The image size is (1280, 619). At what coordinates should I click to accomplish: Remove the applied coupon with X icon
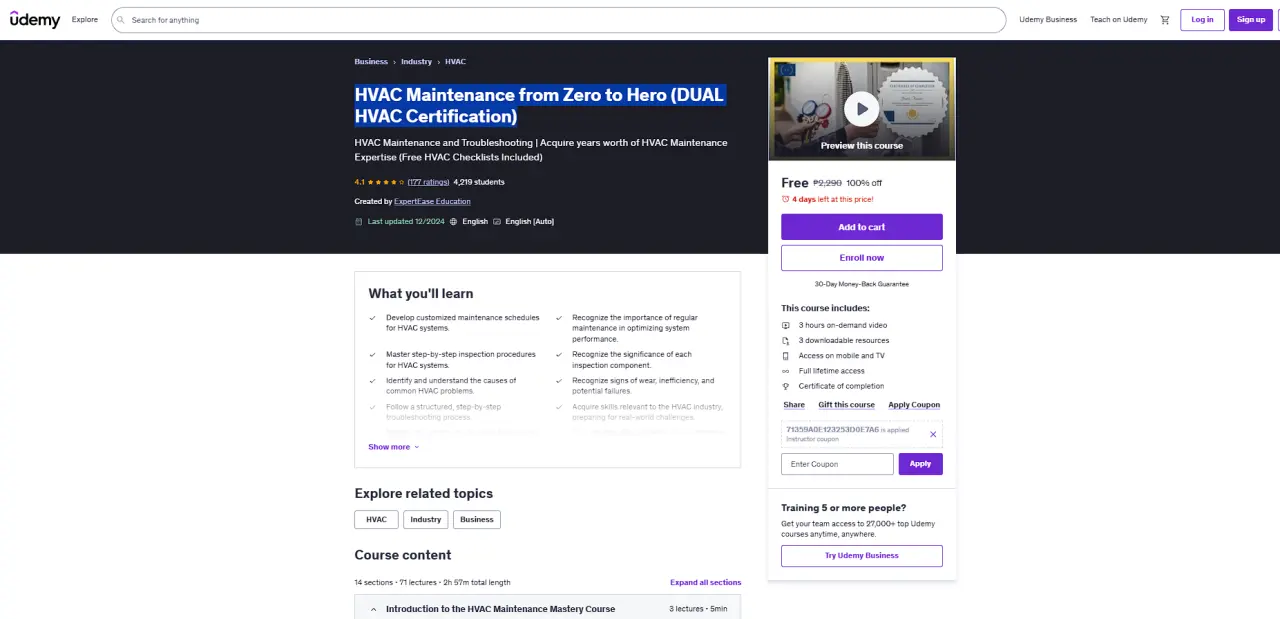pyautogui.click(x=933, y=434)
